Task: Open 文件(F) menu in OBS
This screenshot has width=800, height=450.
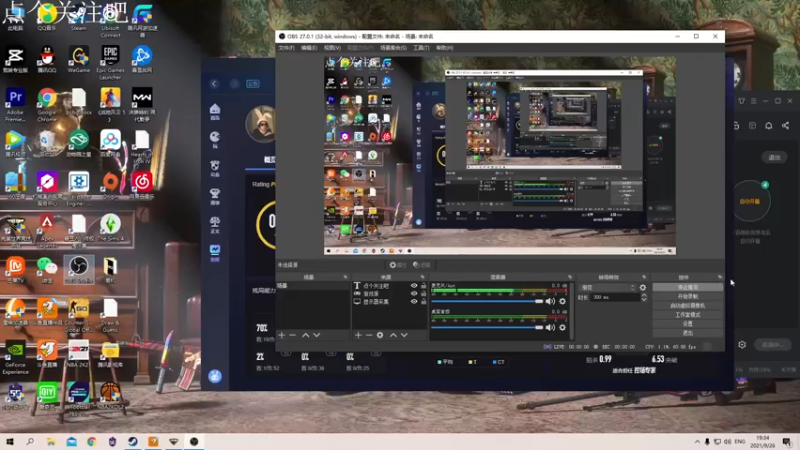Action: click(x=286, y=48)
